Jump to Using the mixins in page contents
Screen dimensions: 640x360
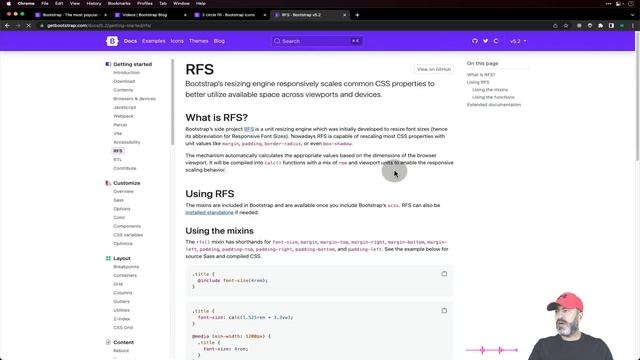point(490,90)
